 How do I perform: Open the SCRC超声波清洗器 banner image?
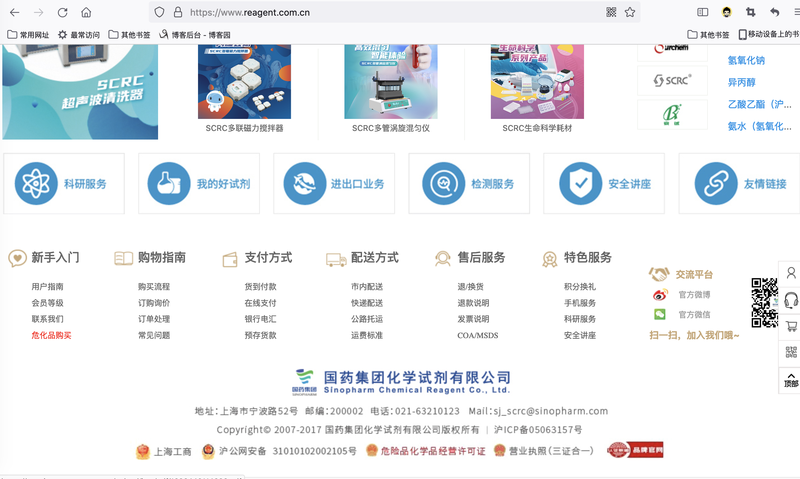[80, 92]
